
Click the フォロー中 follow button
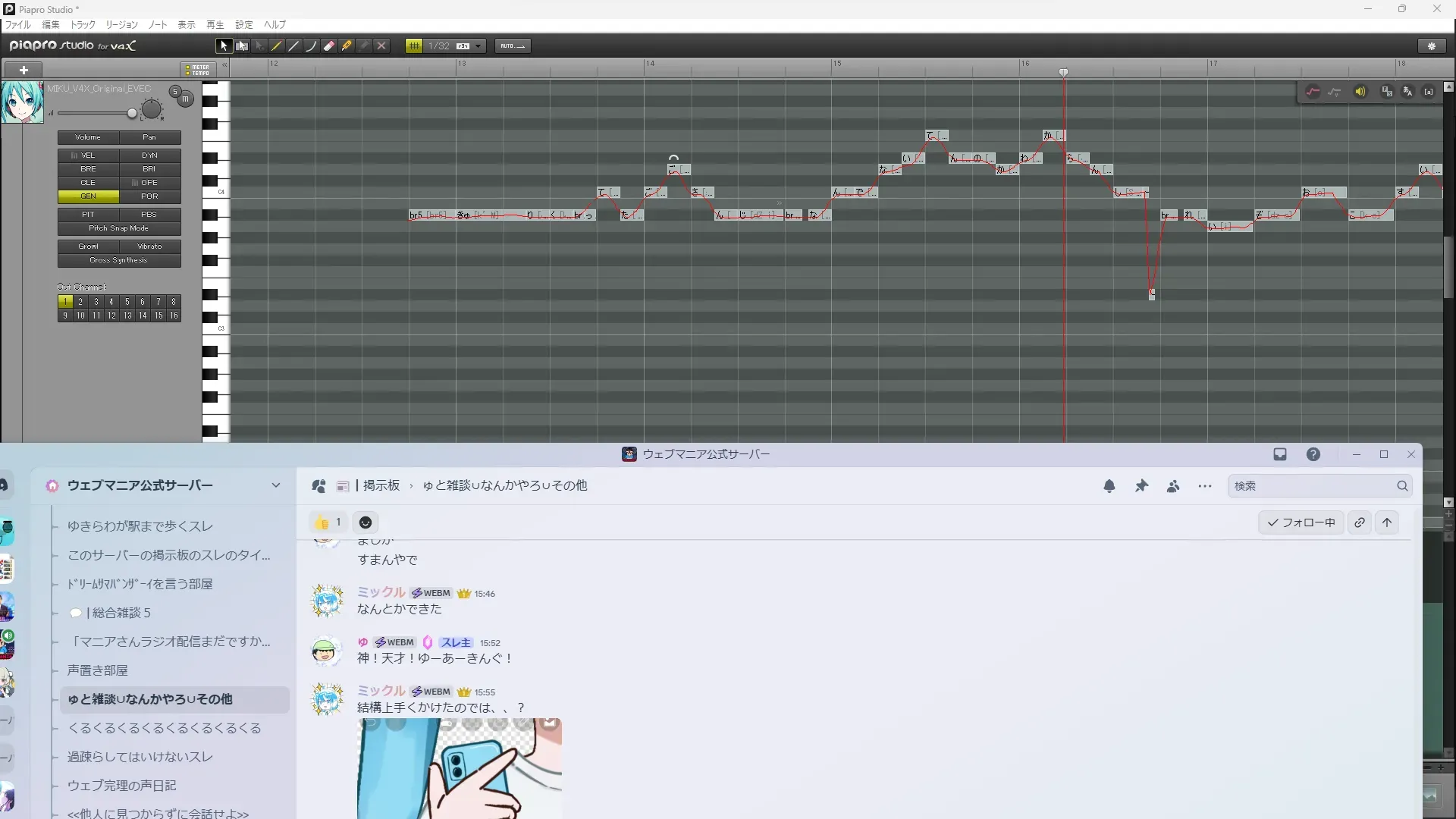point(1301,522)
